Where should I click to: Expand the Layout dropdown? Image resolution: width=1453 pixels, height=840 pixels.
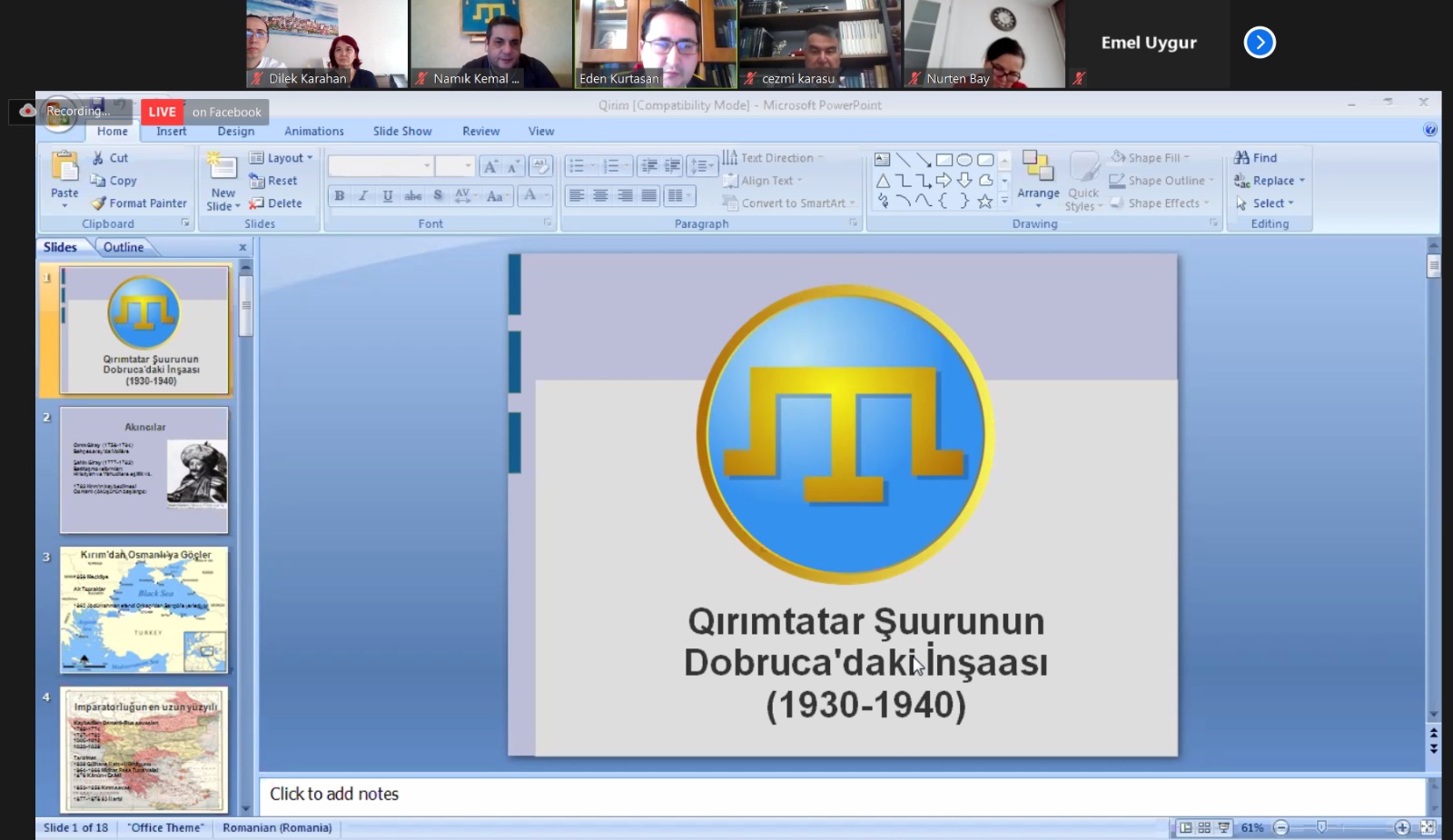click(281, 158)
